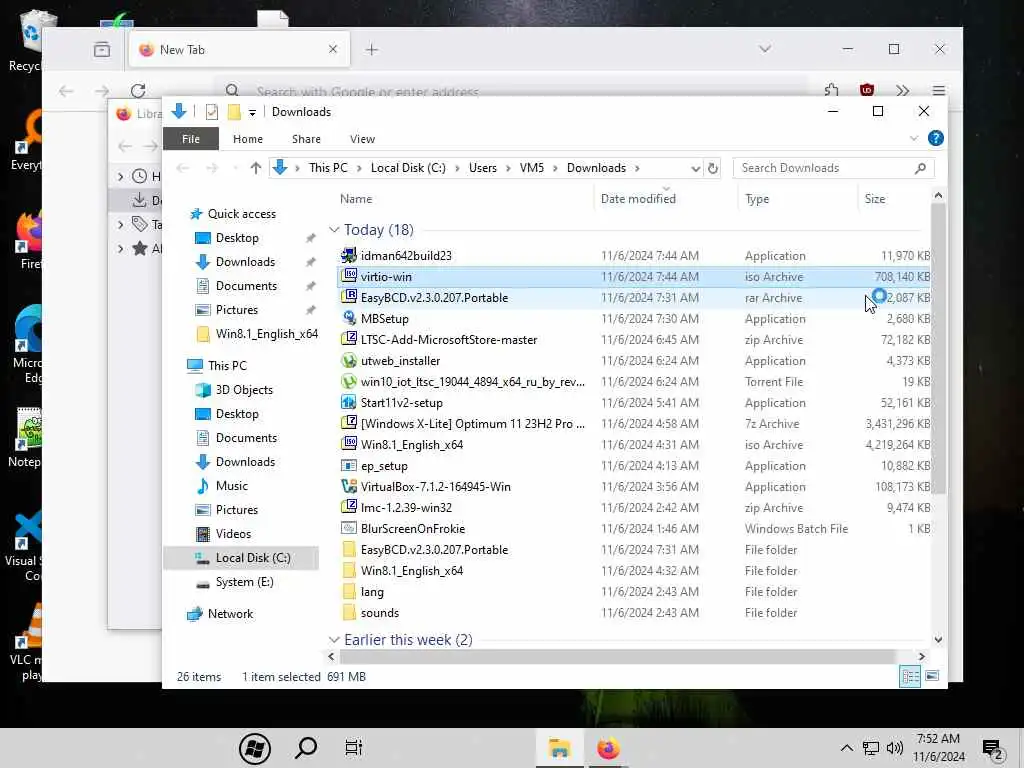
Task: Open the Firefox hamburger menu
Action: (x=938, y=91)
